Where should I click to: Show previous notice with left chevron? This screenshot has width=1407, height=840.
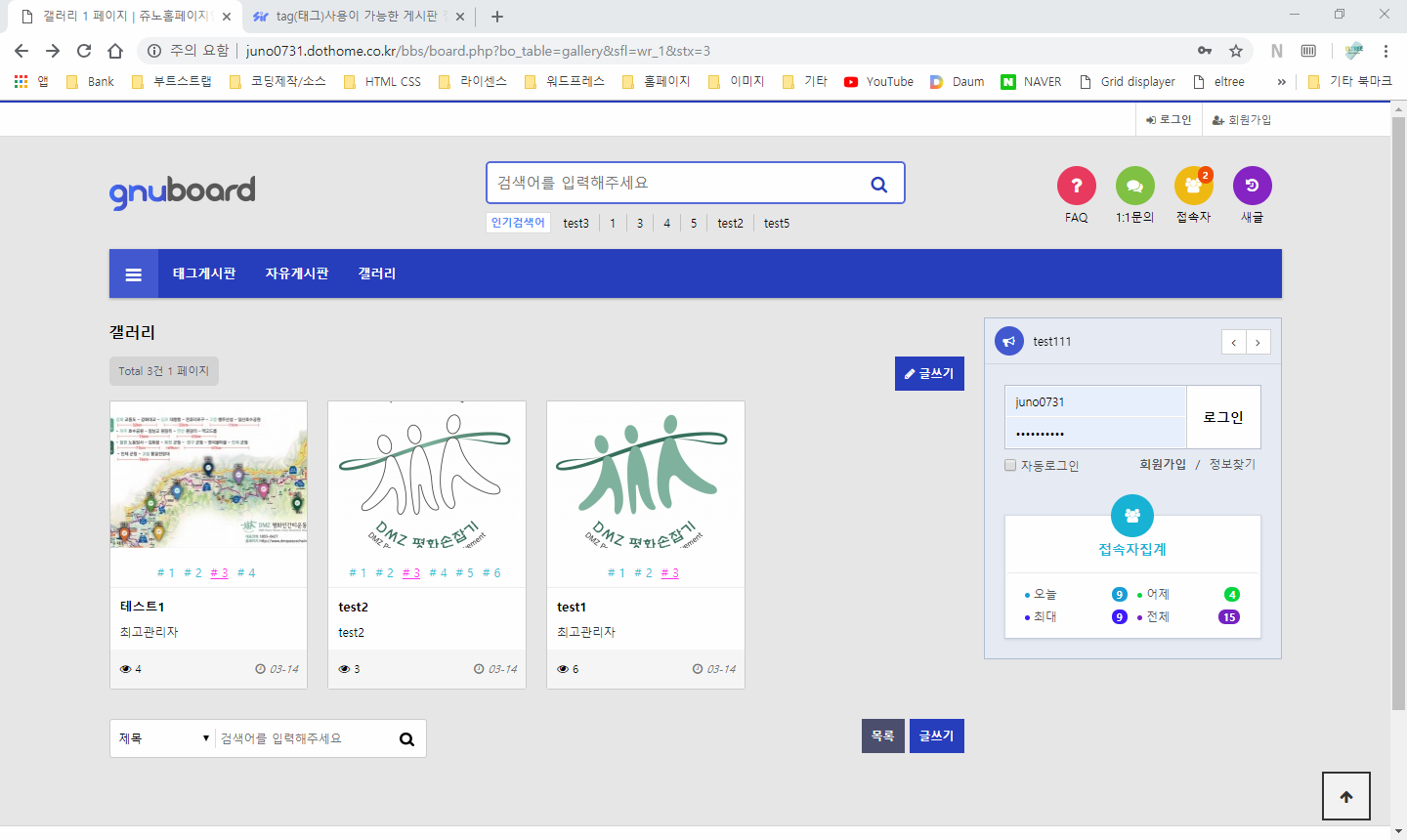point(1233,342)
